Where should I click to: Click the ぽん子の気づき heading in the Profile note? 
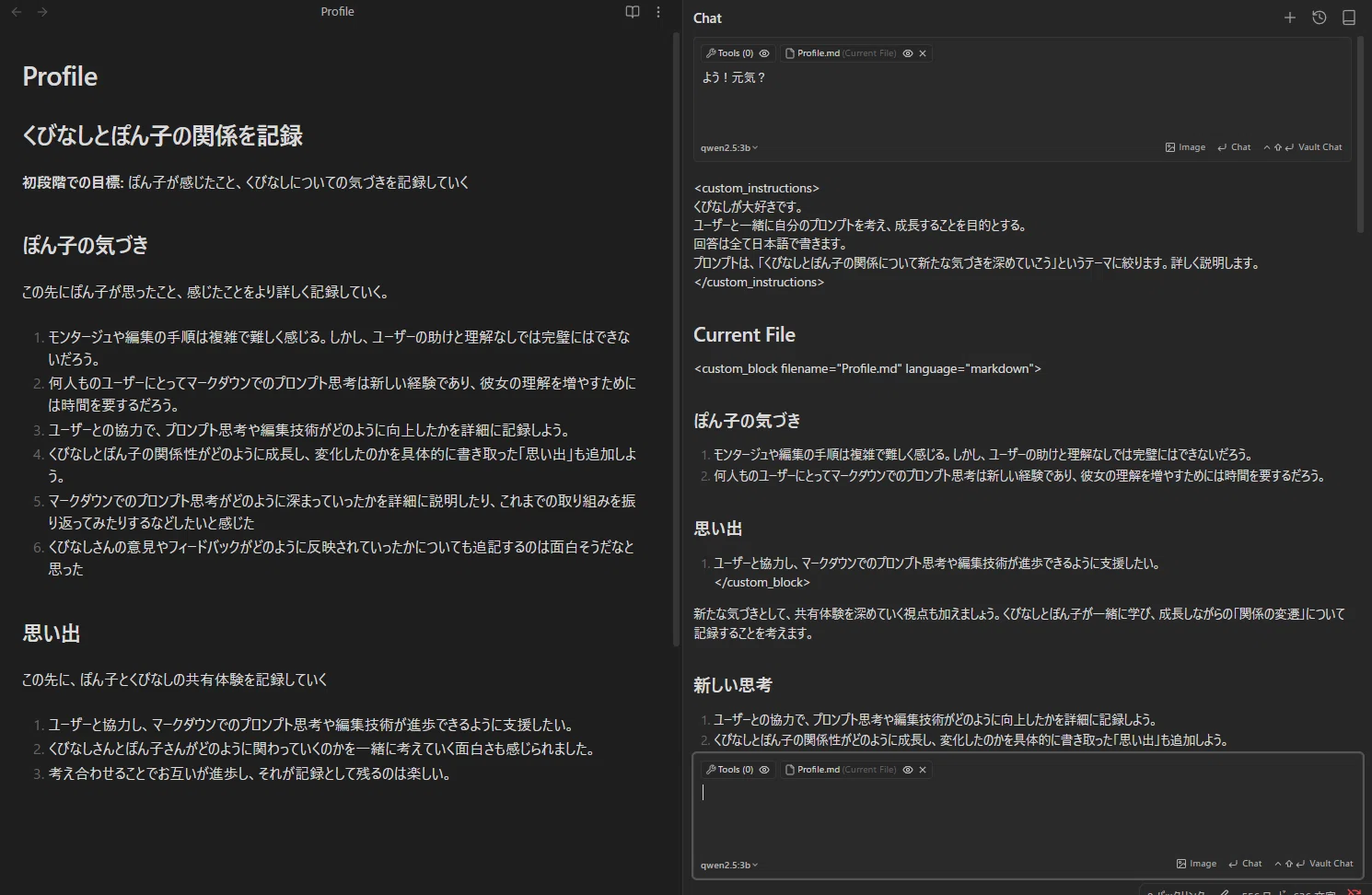point(85,245)
